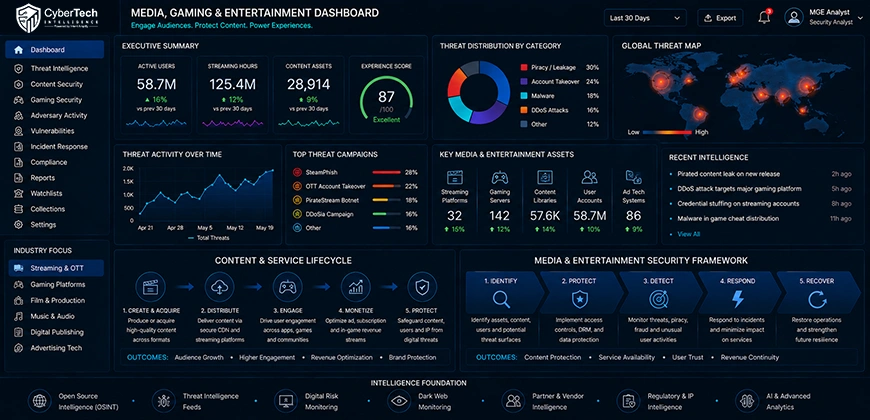Click the Partner & Vendor Intelligence icon
870x420 pixels.
(x=513, y=401)
